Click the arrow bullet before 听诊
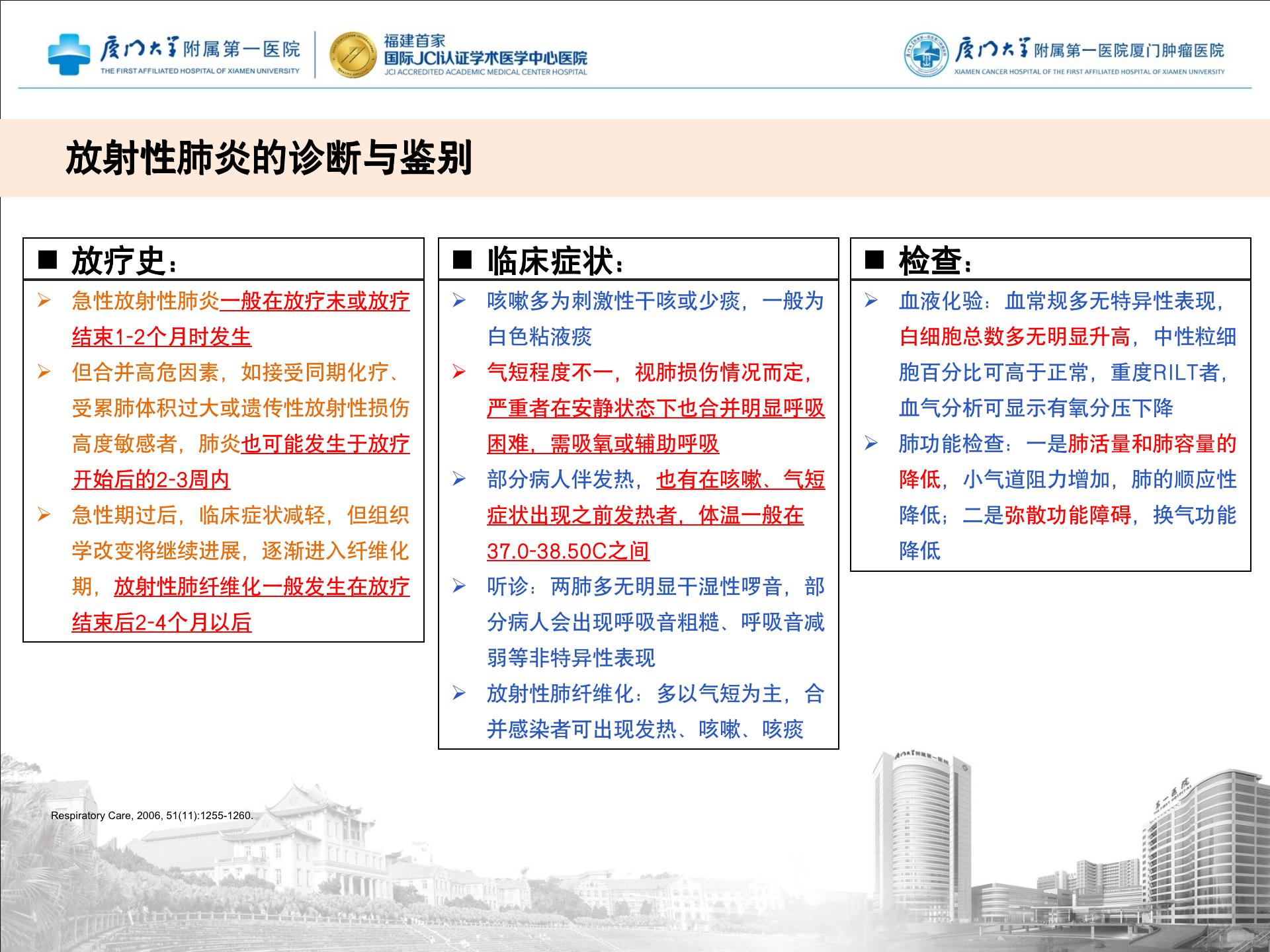The image size is (1270, 952). (459, 586)
